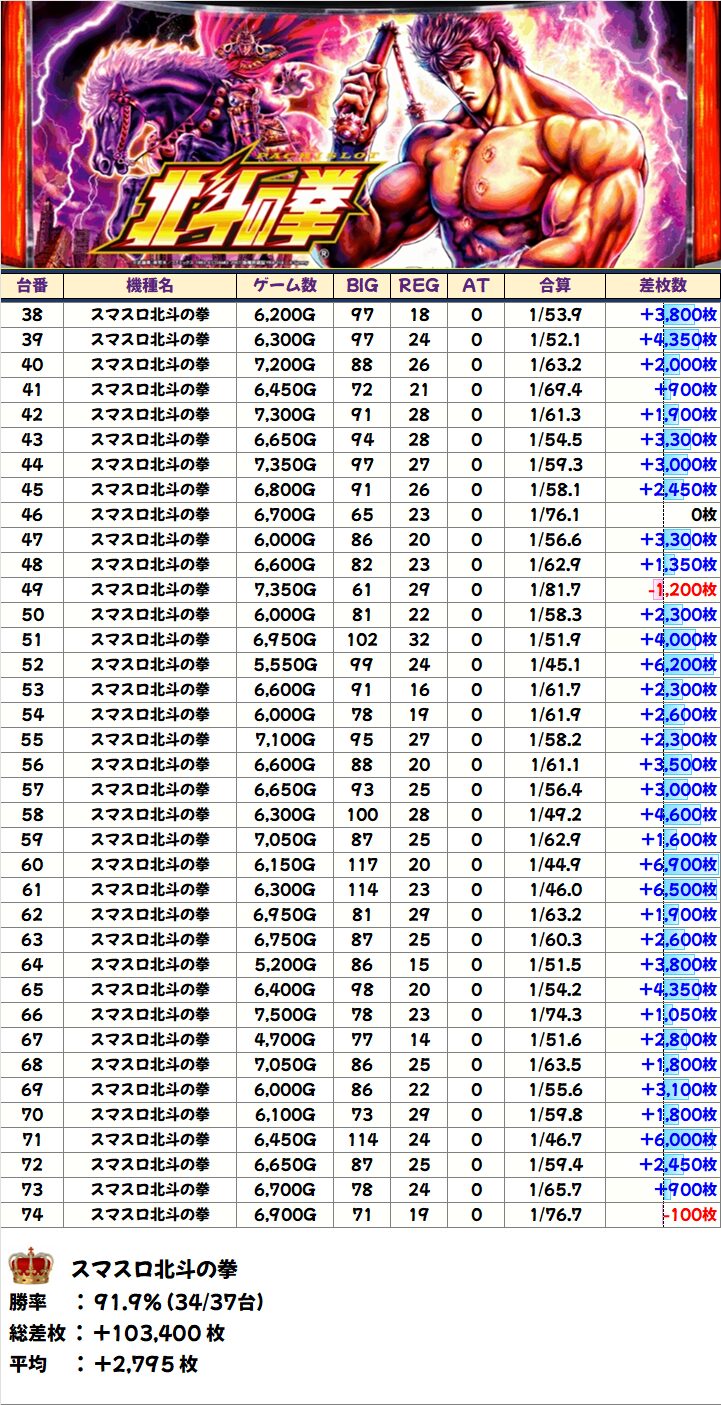Click the BIG count 117 in row 60
Screen dimensions: 721x1405
coord(362,864)
